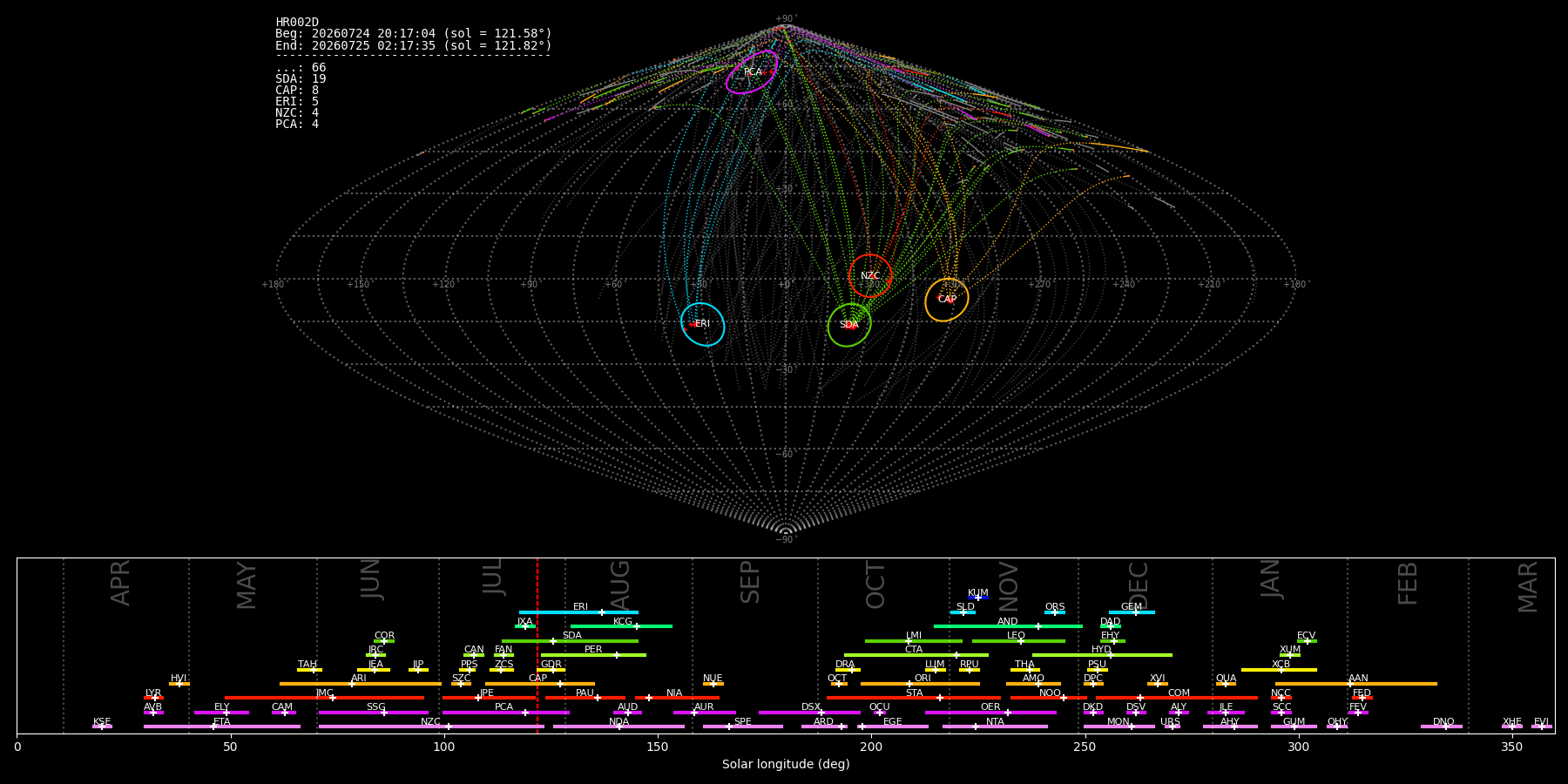Select the LEO shower bar
This screenshot has height=784, width=1568.
(x=1018, y=641)
